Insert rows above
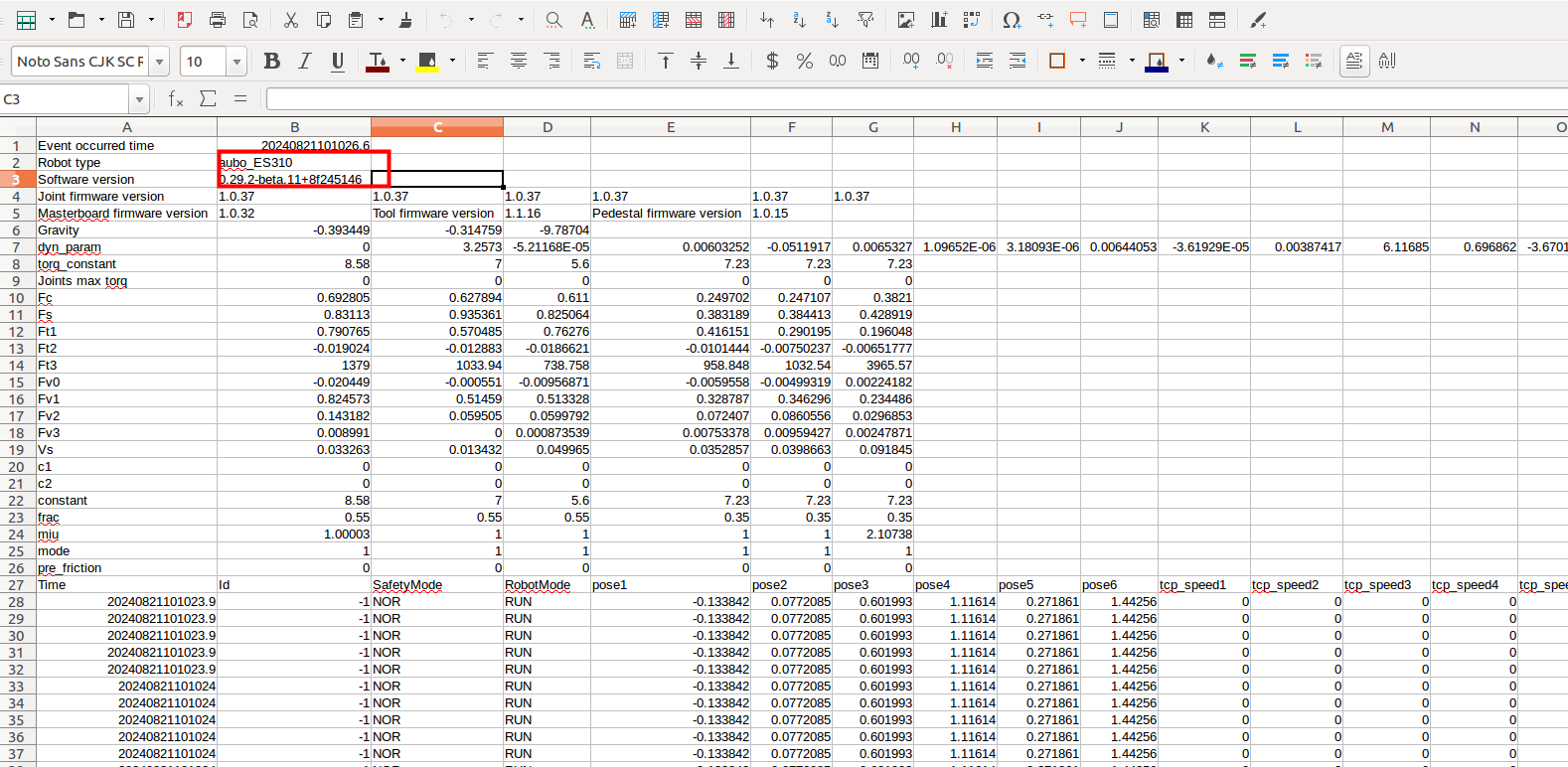This screenshot has height=767, width=1568. point(628,20)
